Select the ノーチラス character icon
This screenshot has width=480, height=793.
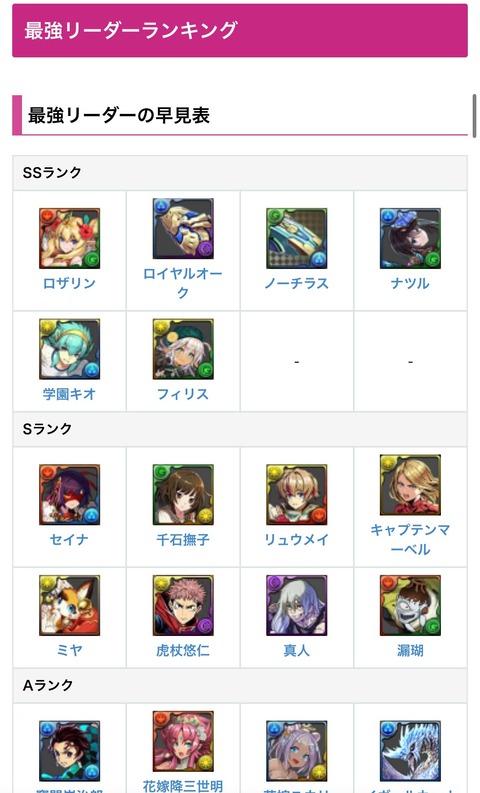[296, 238]
